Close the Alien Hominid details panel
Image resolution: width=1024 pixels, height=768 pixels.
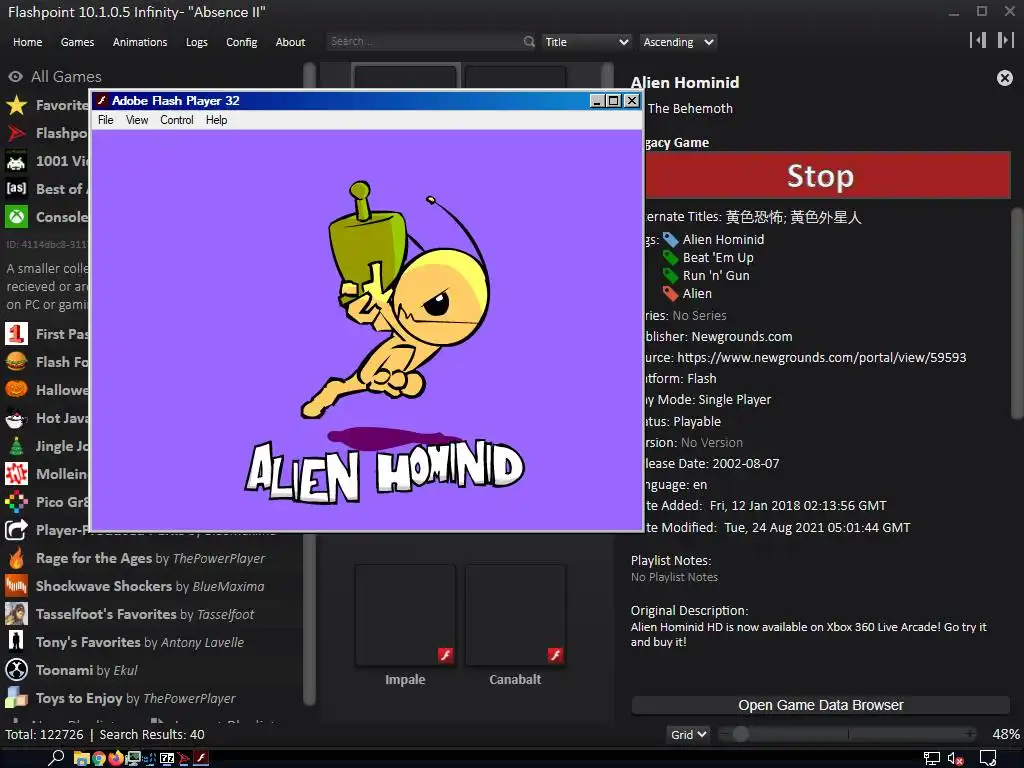tap(1004, 78)
